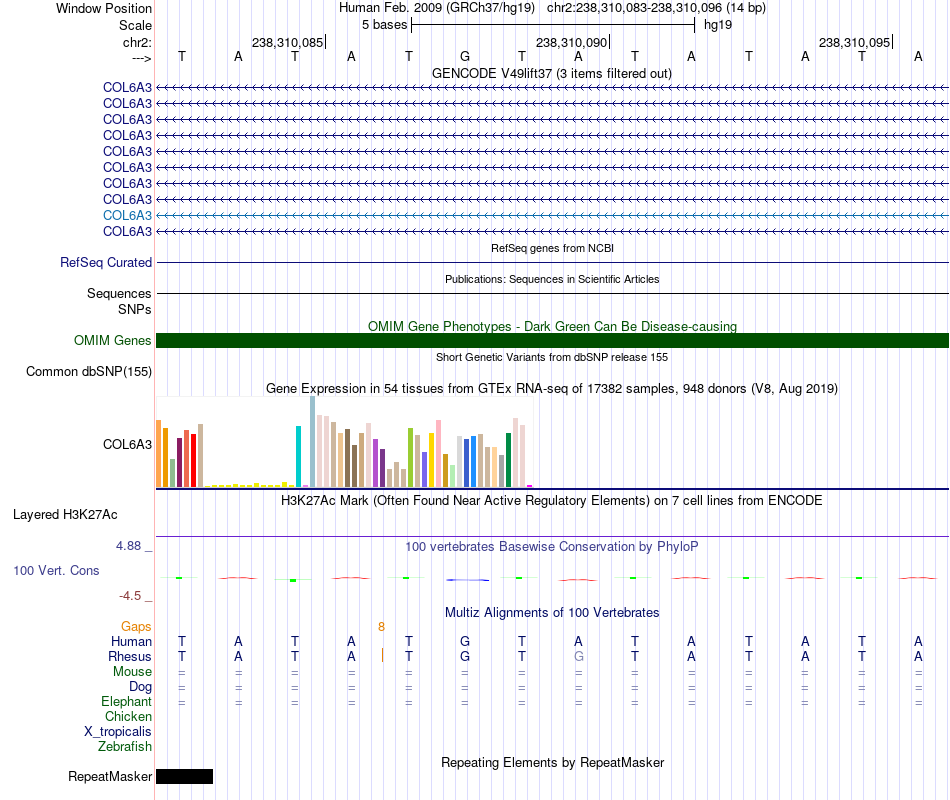The height and width of the screenshot is (800, 950).
Task: Click the -4.5 PhyloP lower scale value
Action: point(130,596)
